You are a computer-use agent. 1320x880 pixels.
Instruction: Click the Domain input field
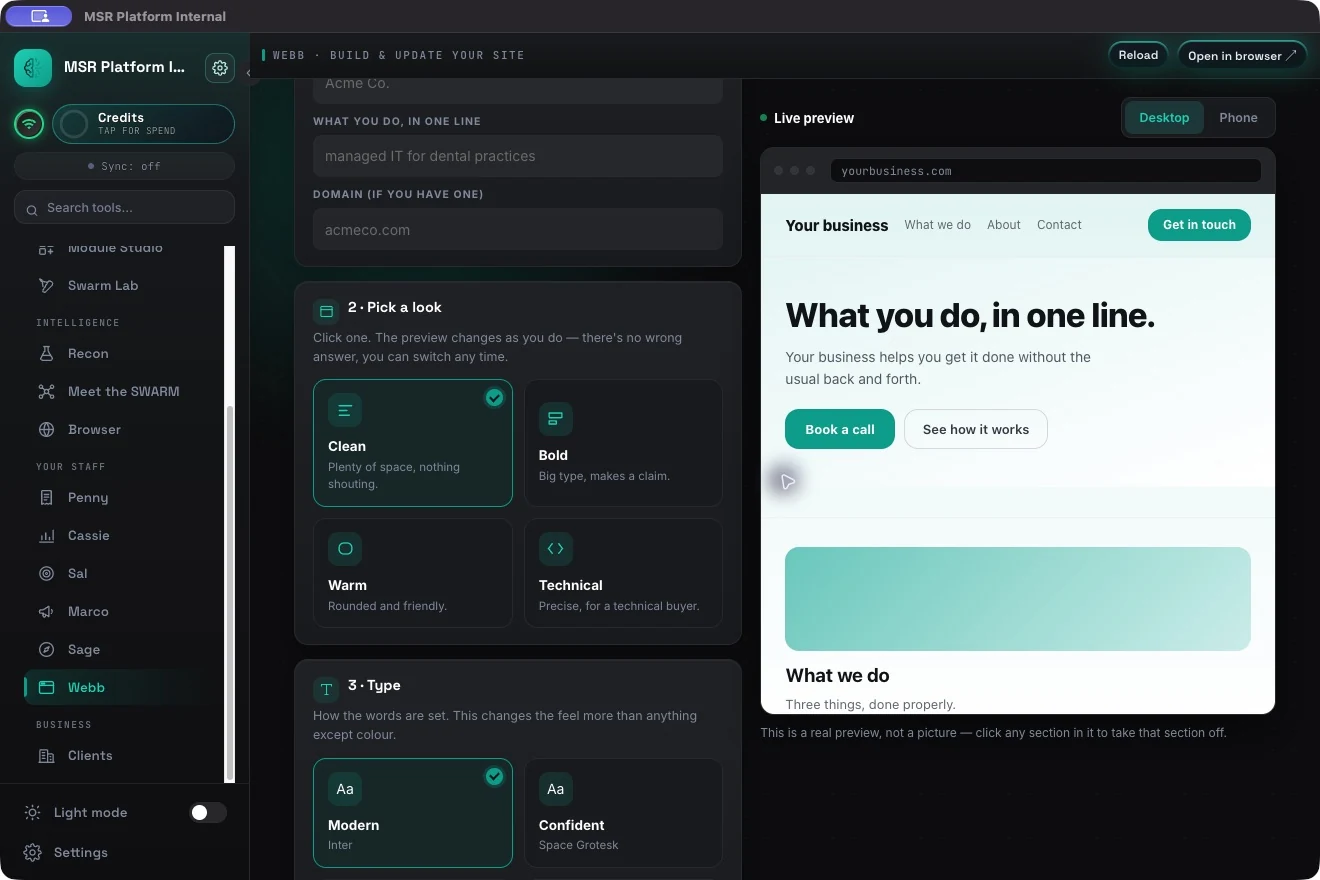[x=518, y=229]
